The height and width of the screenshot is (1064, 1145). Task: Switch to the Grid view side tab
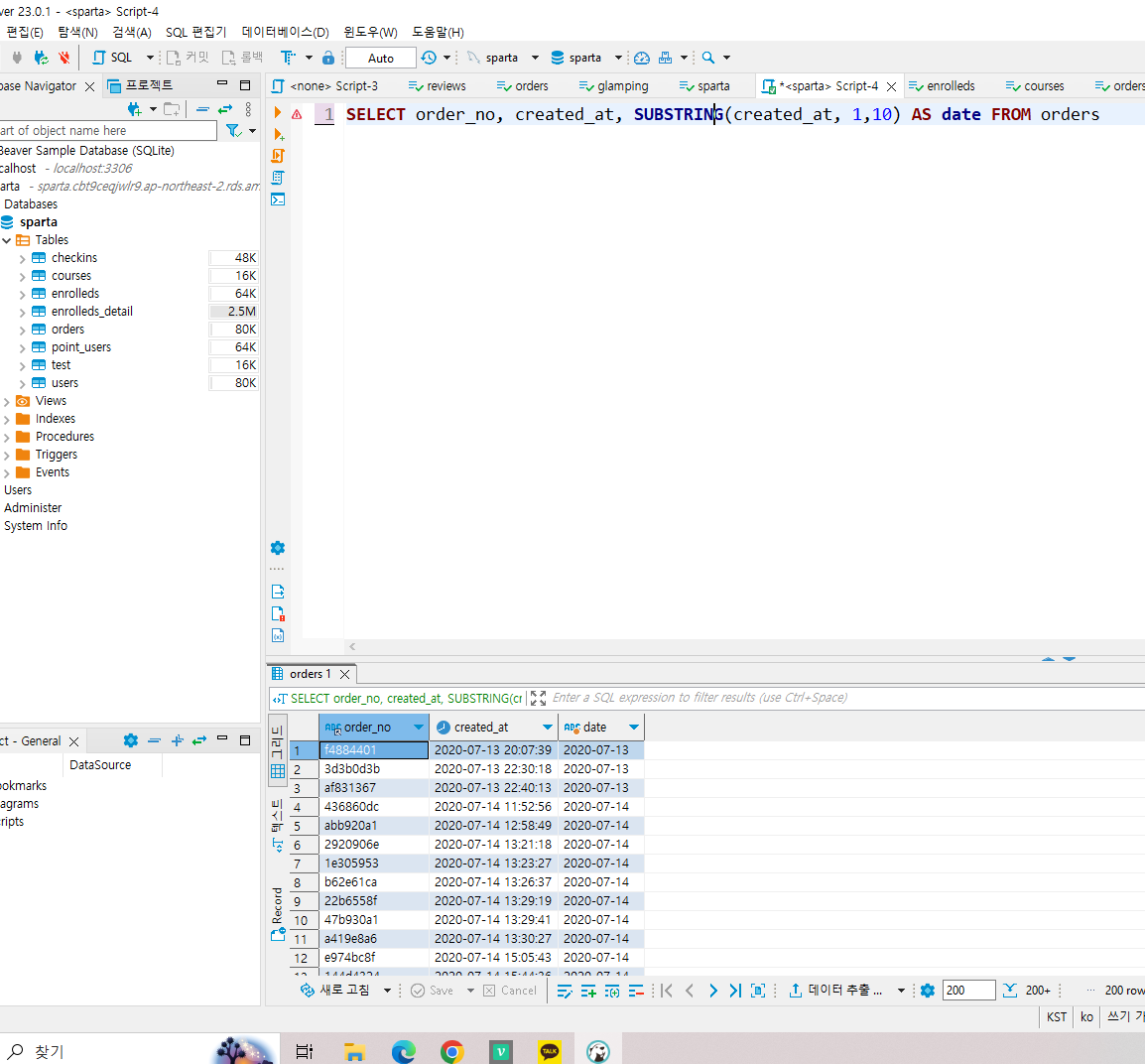coord(278,752)
